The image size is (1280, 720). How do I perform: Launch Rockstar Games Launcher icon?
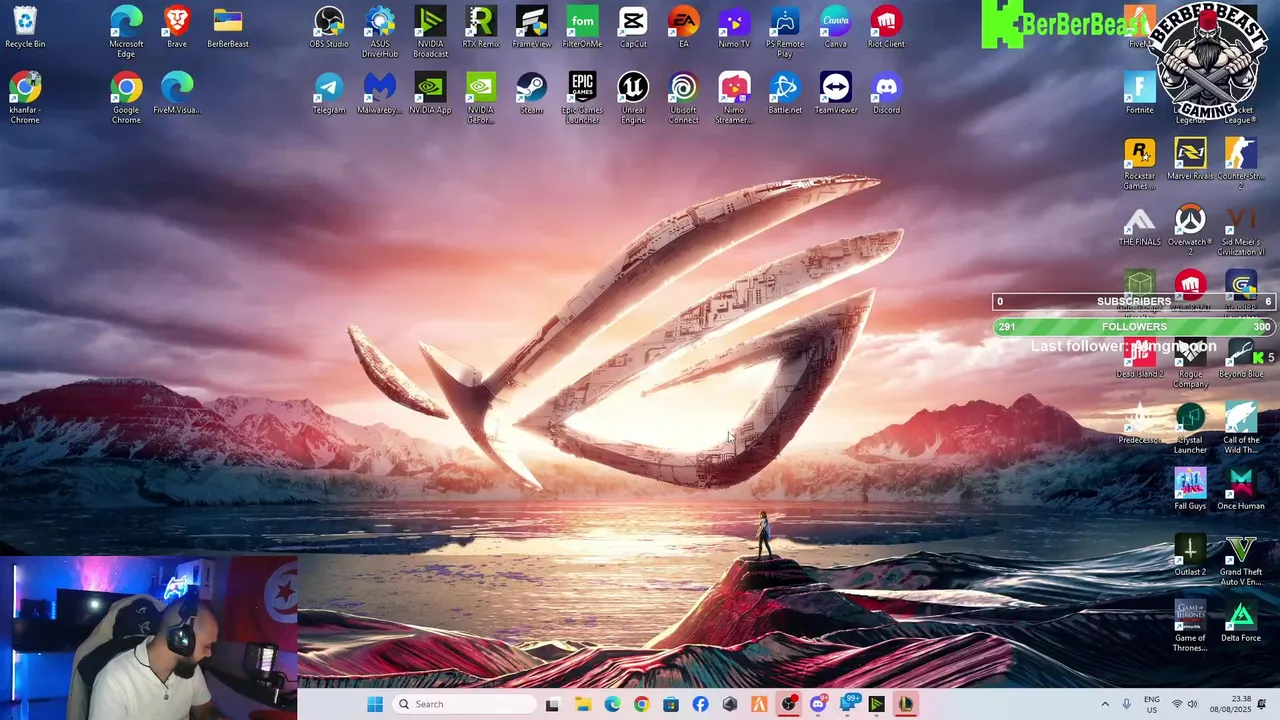pyautogui.click(x=1139, y=164)
